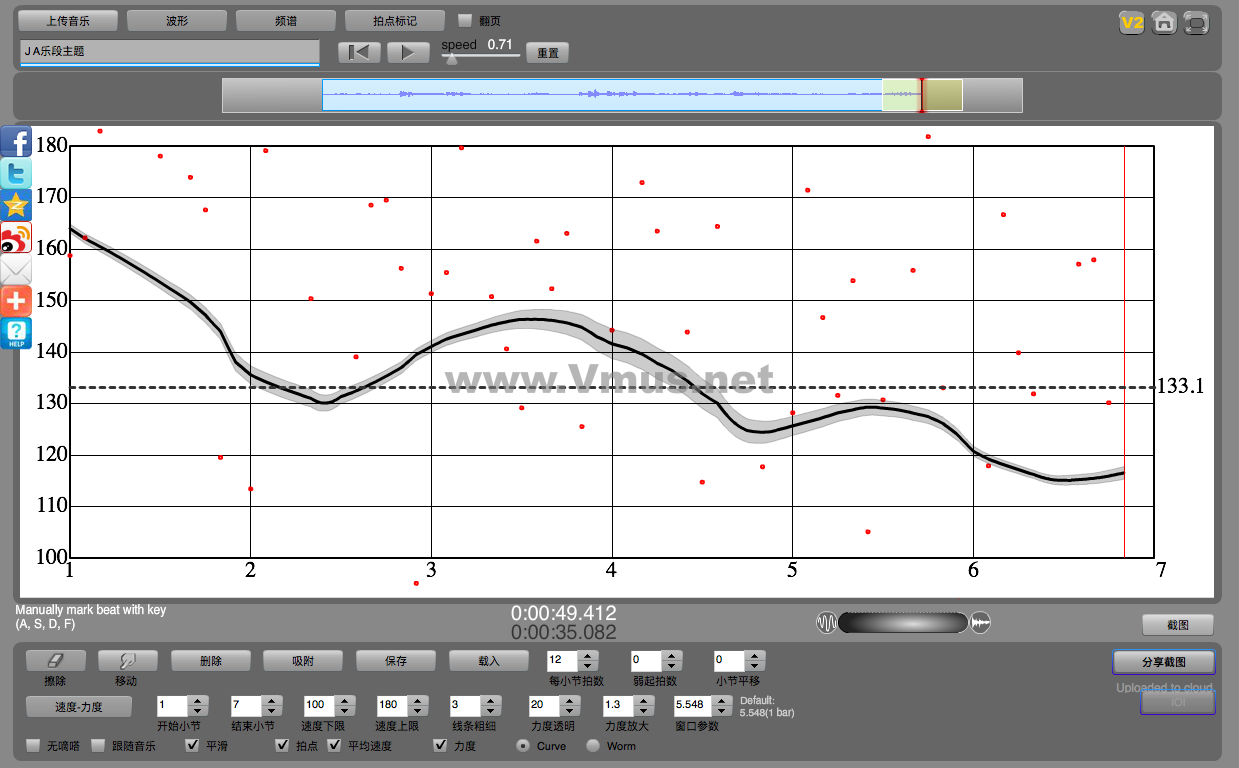The width and height of the screenshot is (1239, 768).
Task: Uncheck the 平均速度 average tempo checkbox
Action: [335, 746]
